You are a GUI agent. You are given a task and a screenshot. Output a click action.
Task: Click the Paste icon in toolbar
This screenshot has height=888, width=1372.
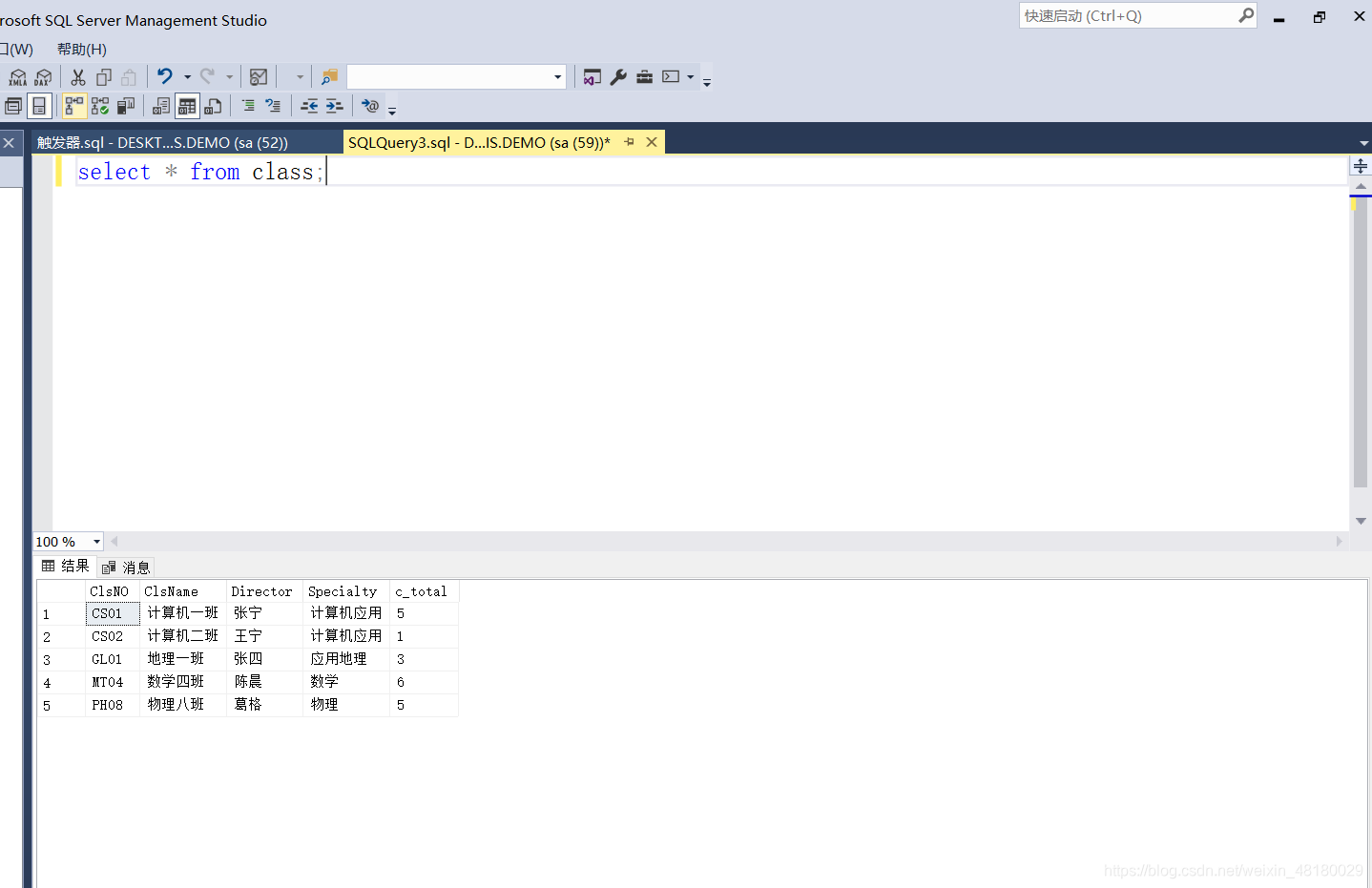click(129, 77)
